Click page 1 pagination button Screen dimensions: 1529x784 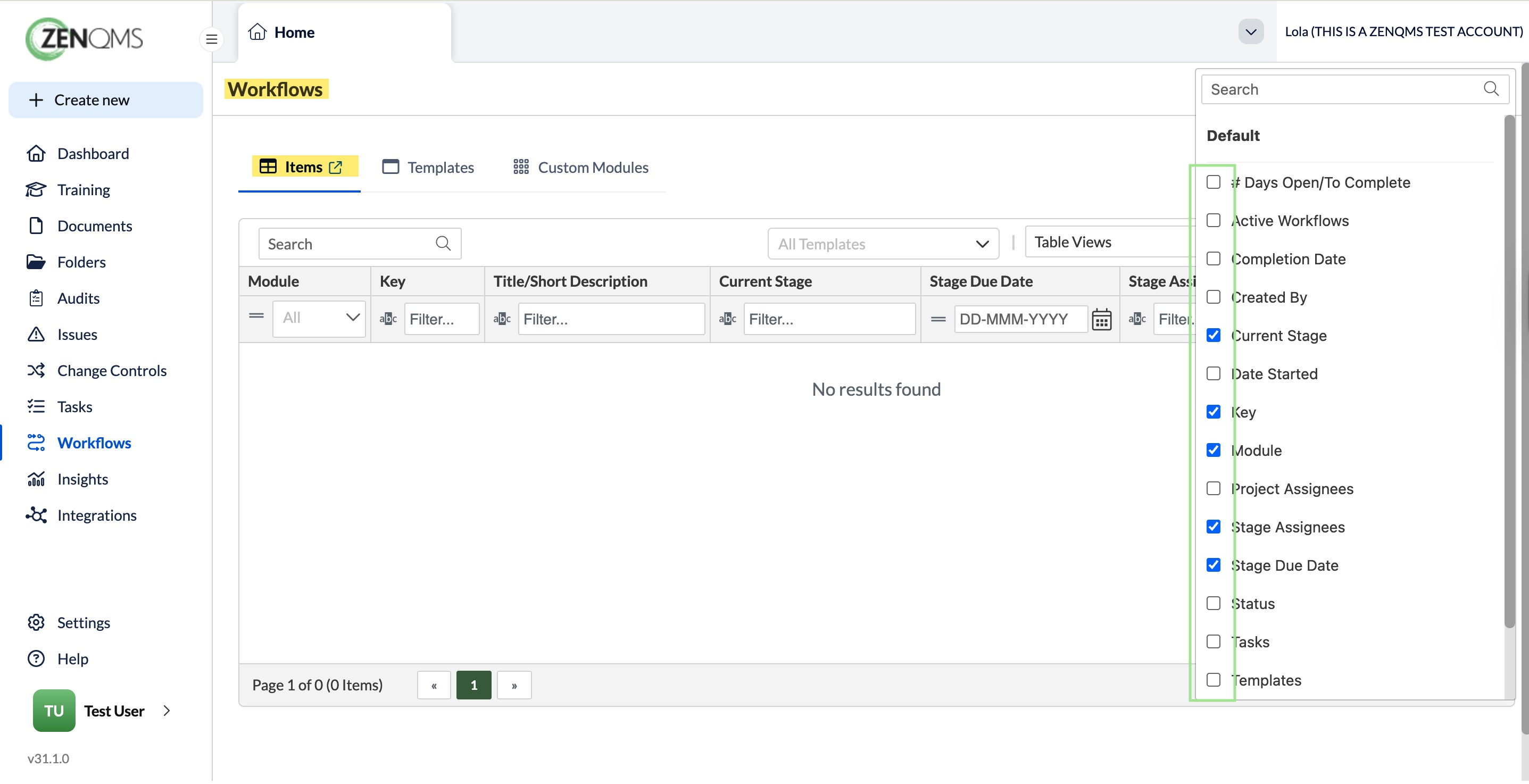coord(473,686)
